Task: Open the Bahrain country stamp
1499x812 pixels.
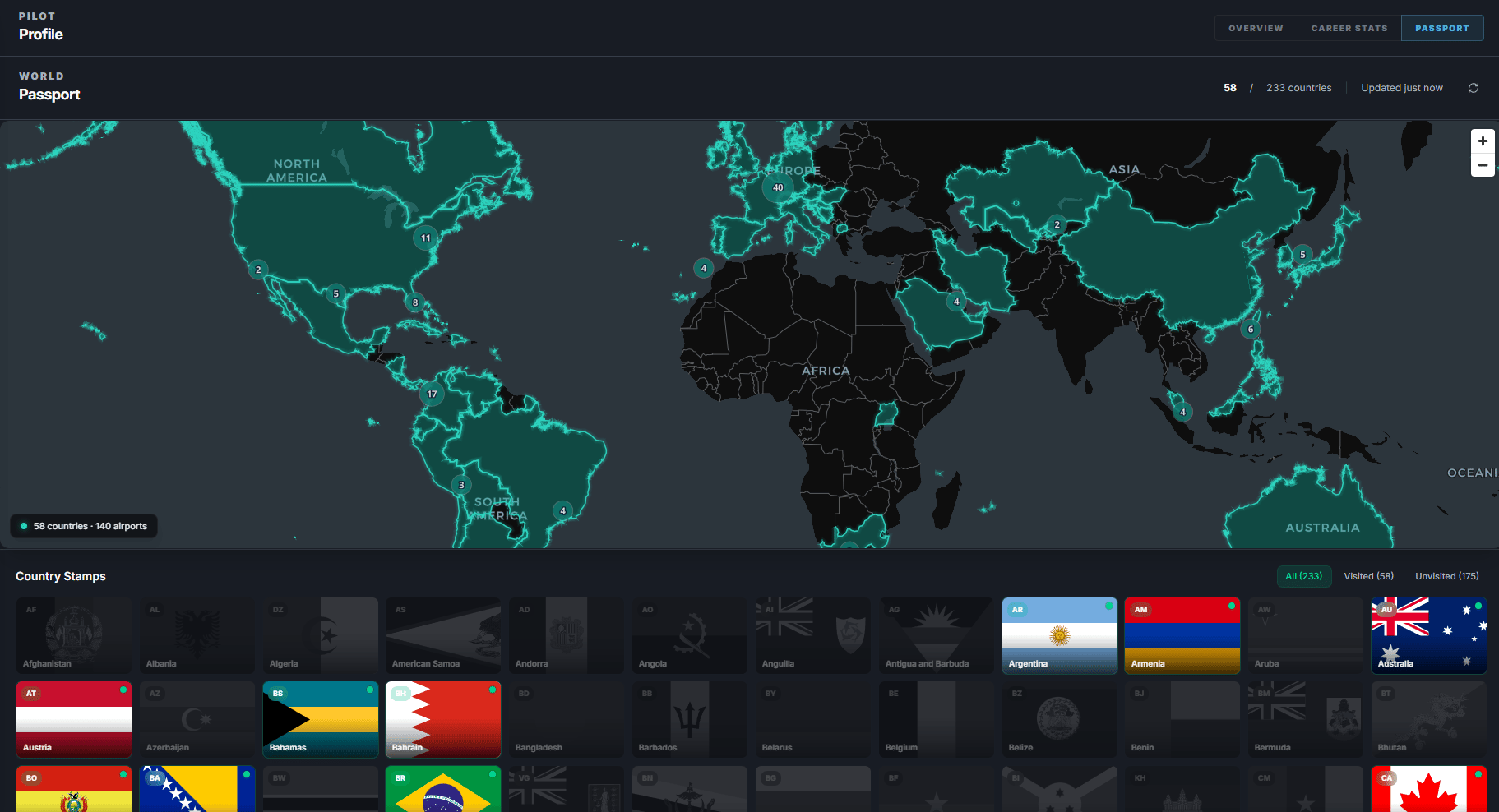Action: click(x=443, y=720)
